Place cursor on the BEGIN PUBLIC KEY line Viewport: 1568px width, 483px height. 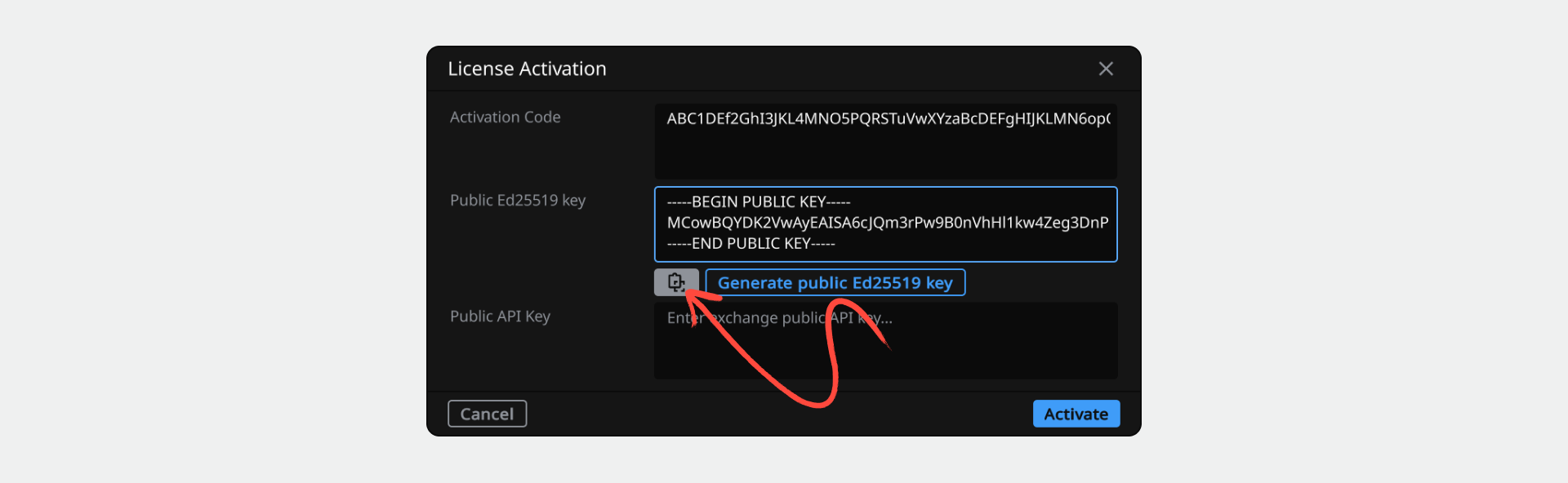(759, 202)
